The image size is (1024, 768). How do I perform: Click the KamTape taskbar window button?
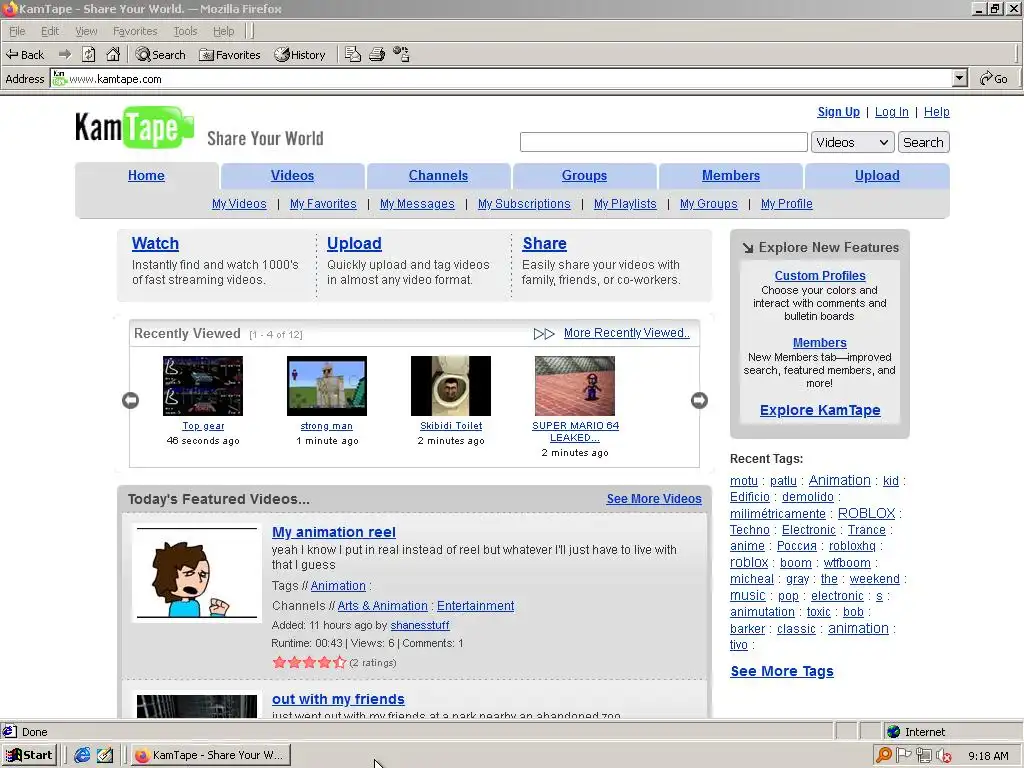(211, 755)
